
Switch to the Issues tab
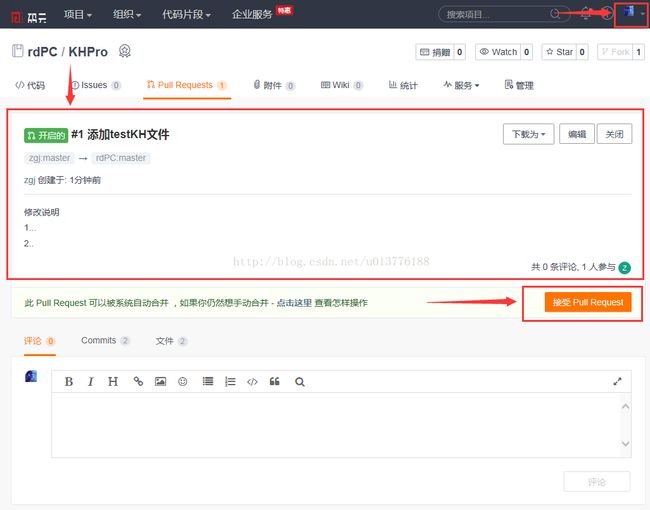click(x=96, y=85)
